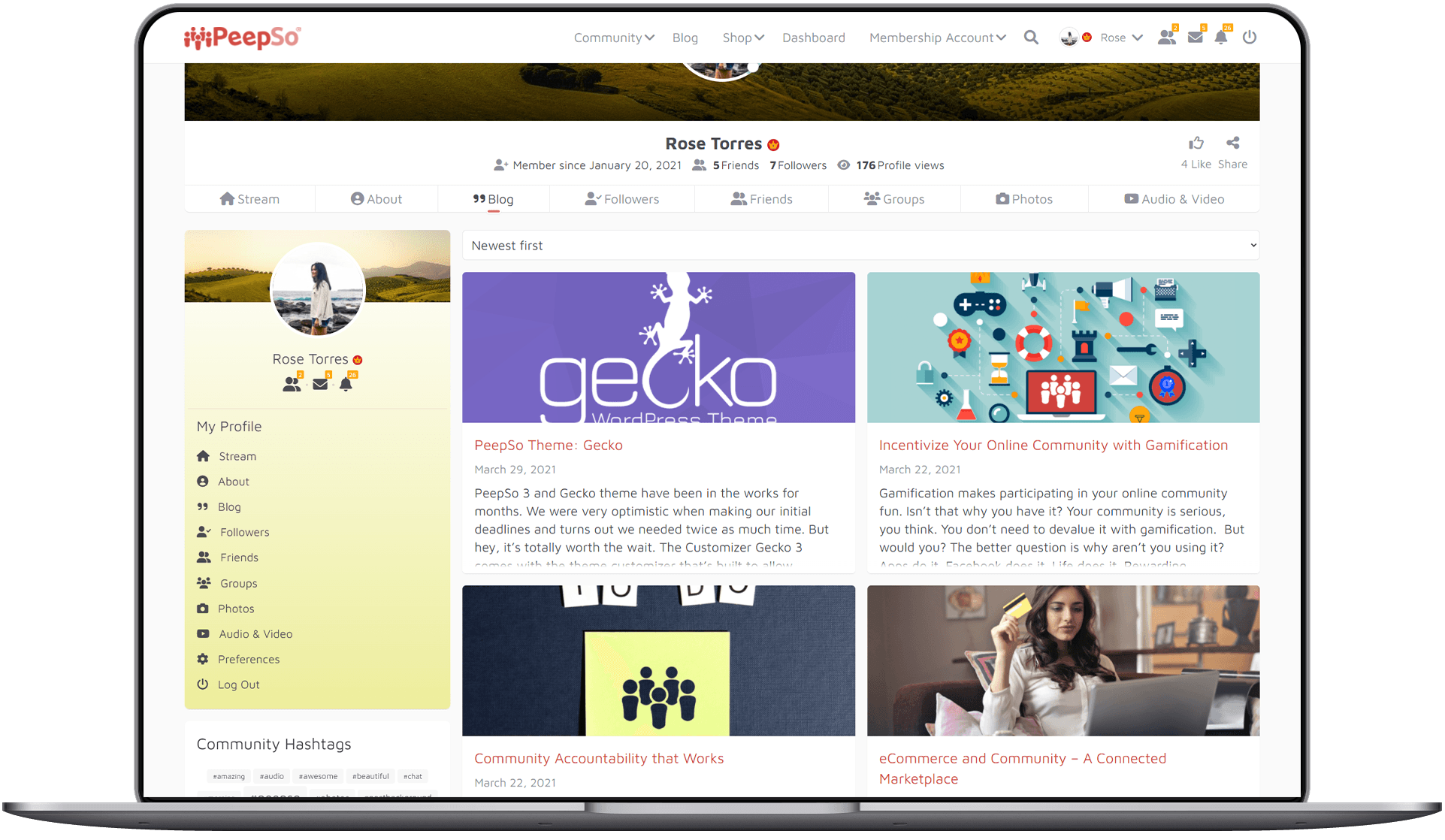The height and width of the screenshot is (840, 1445).
Task: Click the 176 Profile views text
Action: pos(899,165)
